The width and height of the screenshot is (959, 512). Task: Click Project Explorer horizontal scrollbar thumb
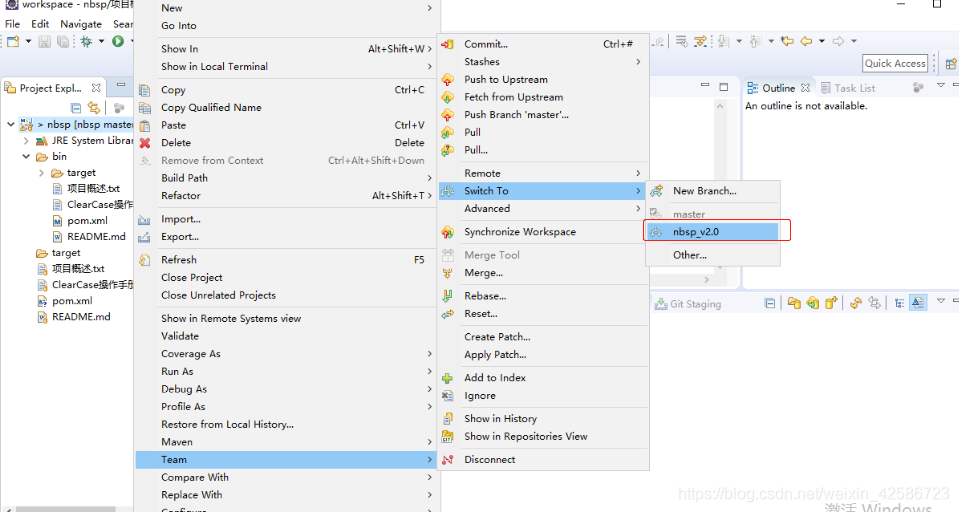pyautogui.click(x=65, y=509)
